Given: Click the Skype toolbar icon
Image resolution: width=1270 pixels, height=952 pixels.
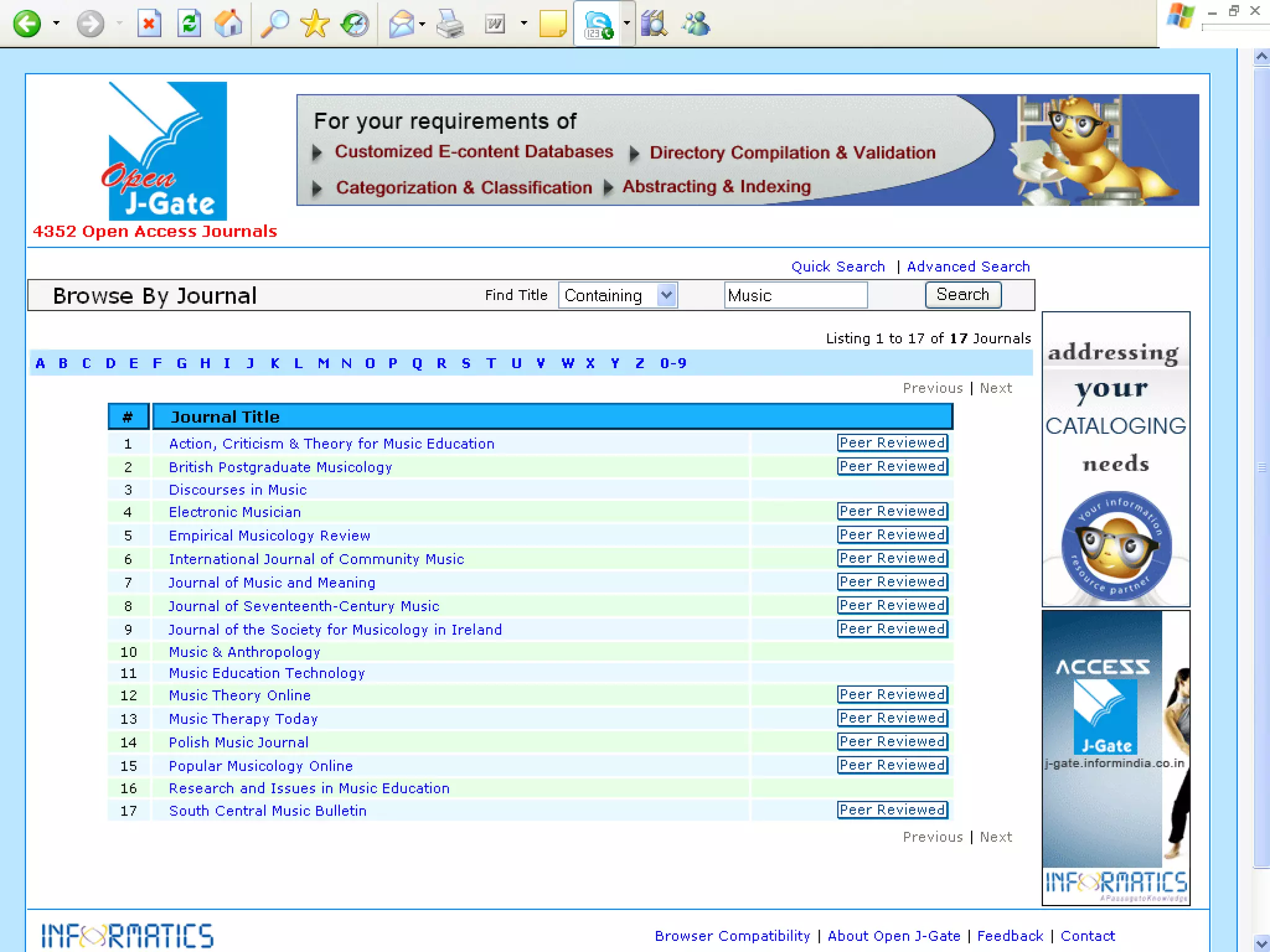Looking at the screenshot, I should [x=597, y=24].
